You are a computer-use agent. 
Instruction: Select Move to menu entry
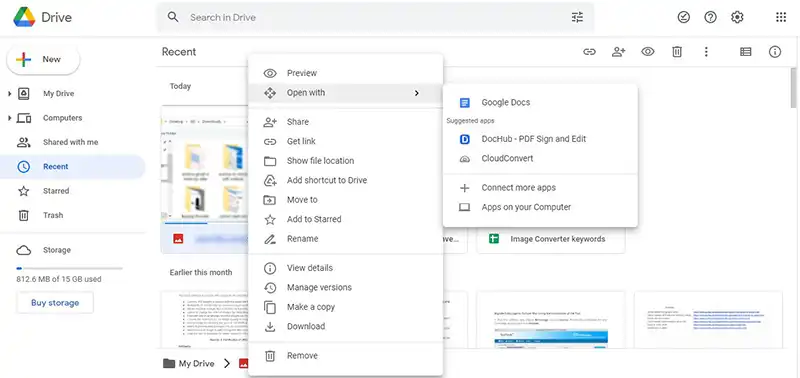pos(345,199)
